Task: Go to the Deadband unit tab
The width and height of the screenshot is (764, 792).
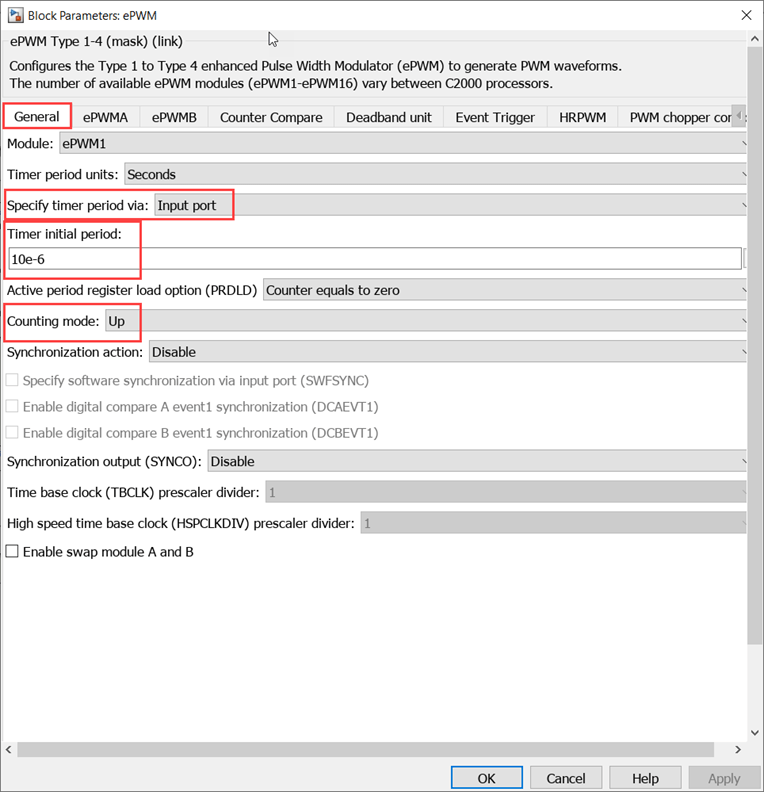Action: tap(389, 117)
